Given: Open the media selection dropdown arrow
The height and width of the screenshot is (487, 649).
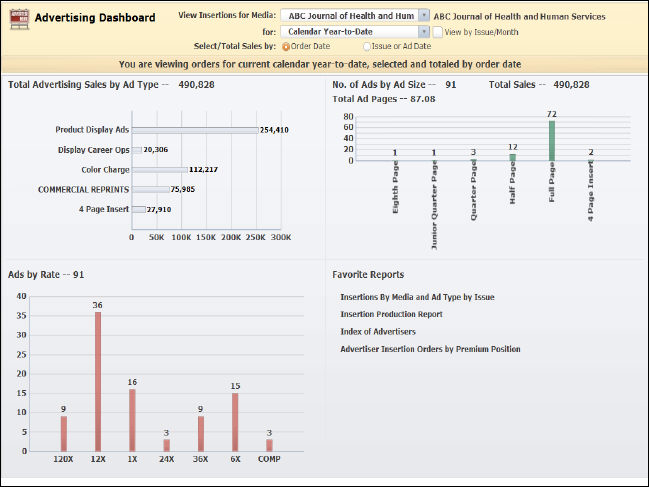Looking at the screenshot, I should (x=425, y=16).
